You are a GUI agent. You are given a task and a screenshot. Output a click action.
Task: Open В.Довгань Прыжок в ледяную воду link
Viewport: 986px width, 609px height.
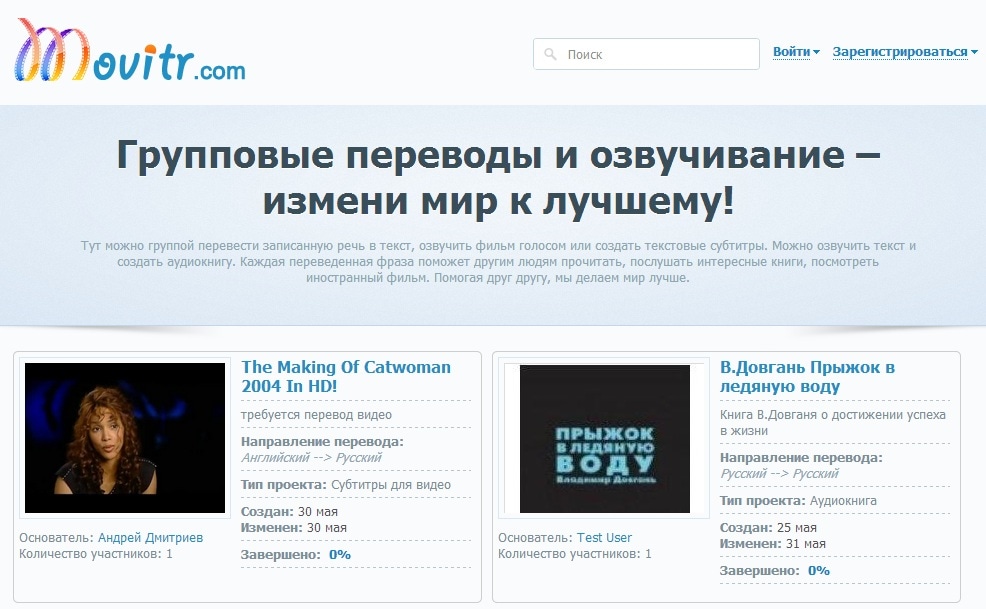pos(807,376)
